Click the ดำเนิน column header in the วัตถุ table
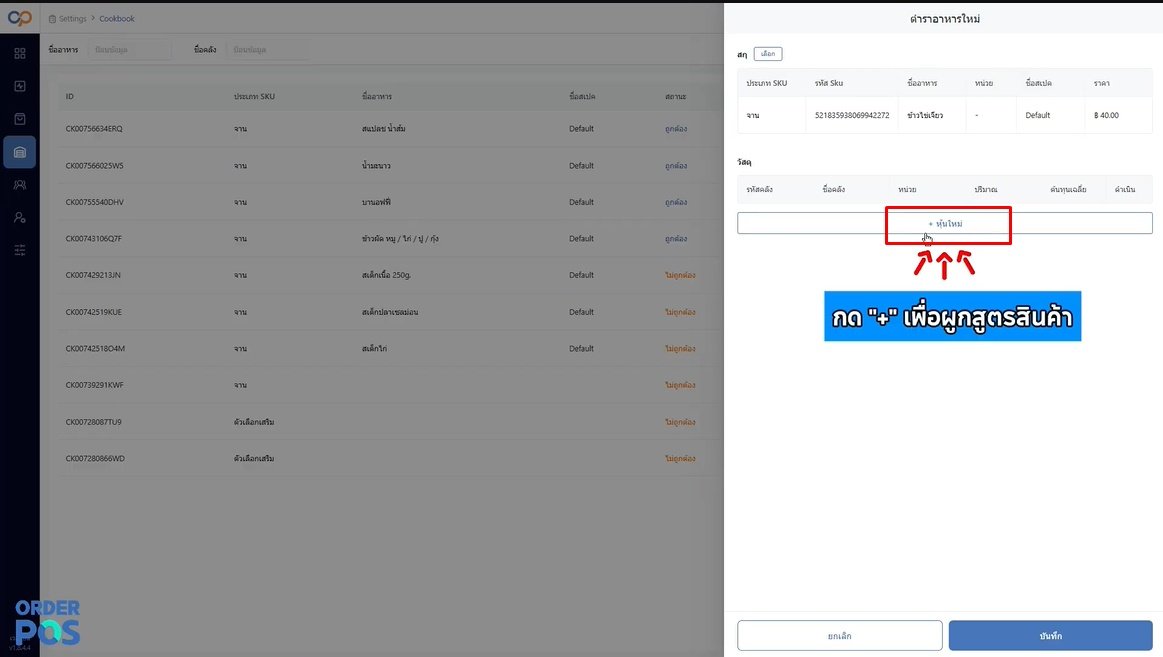The width and height of the screenshot is (1163, 657). 1124,189
